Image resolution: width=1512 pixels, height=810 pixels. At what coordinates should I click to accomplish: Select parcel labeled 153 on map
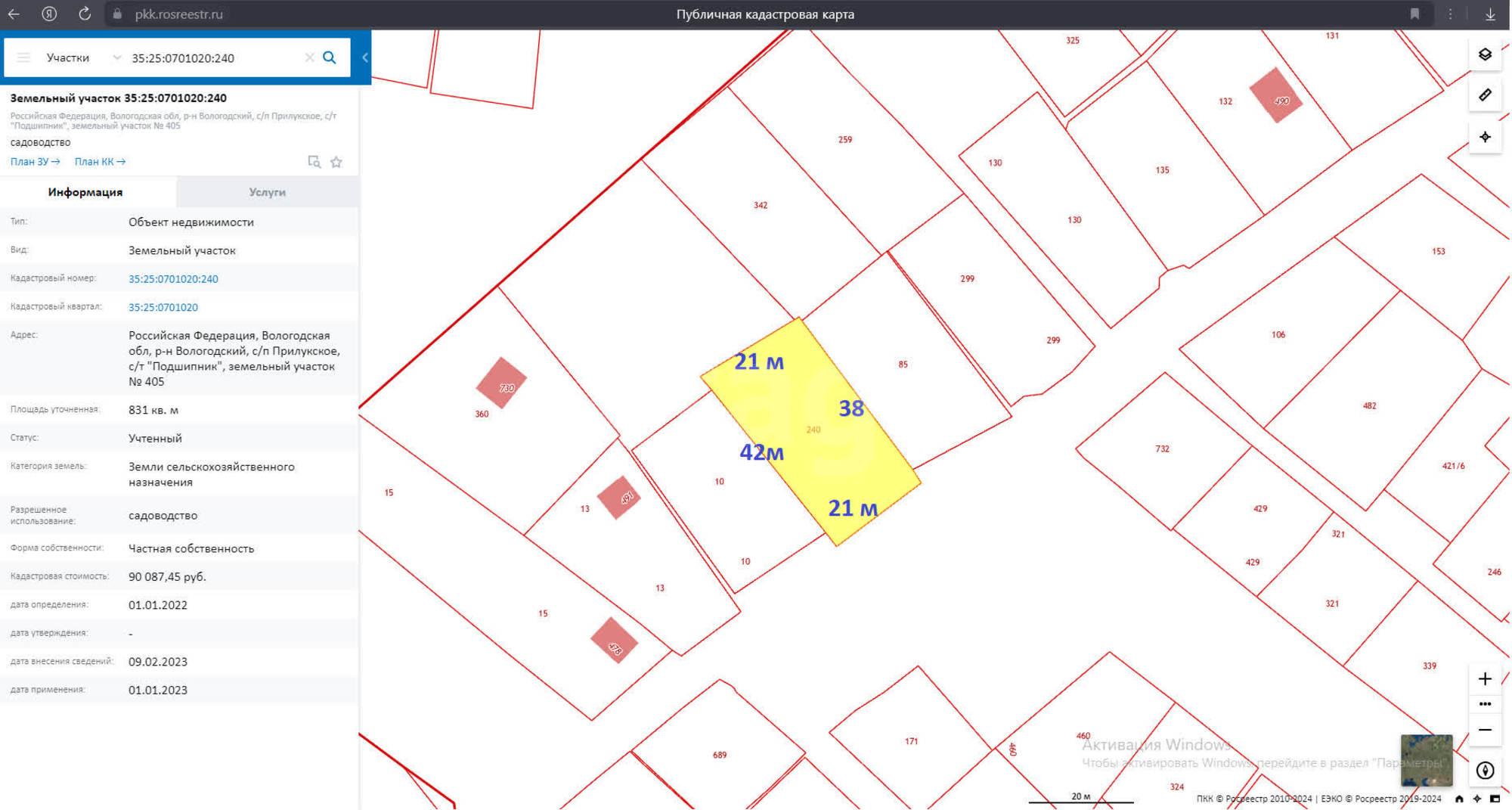pyautogui.click(x=1439, y=251)
